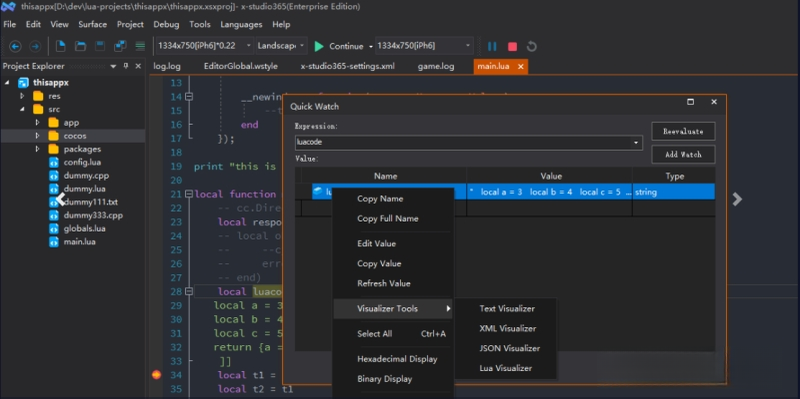
Task: Switch to the log.log tab
Action: pyautogui.click(x=167, y=66)
